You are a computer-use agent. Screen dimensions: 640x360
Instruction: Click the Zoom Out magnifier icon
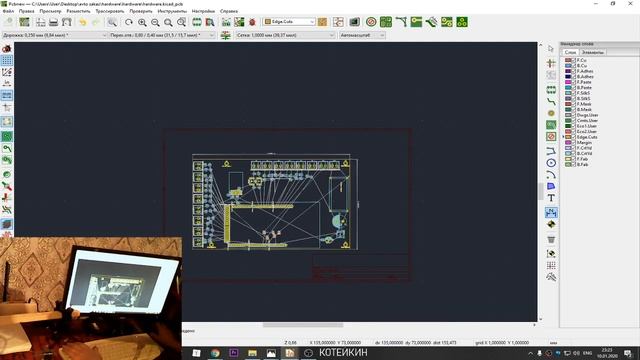[x=155, y=22]
